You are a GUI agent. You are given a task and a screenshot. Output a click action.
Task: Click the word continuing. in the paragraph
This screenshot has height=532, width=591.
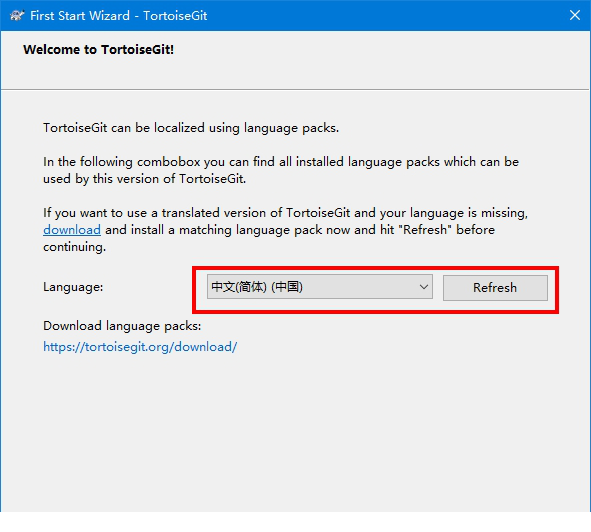[x=75, y=247]
